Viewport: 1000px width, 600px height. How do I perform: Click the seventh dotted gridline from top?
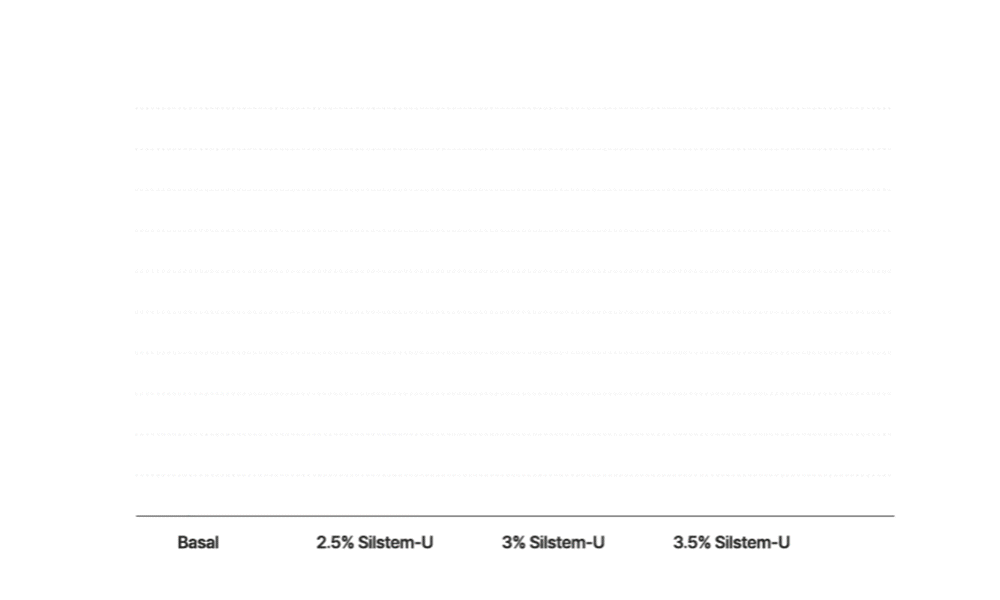point(515,353)
